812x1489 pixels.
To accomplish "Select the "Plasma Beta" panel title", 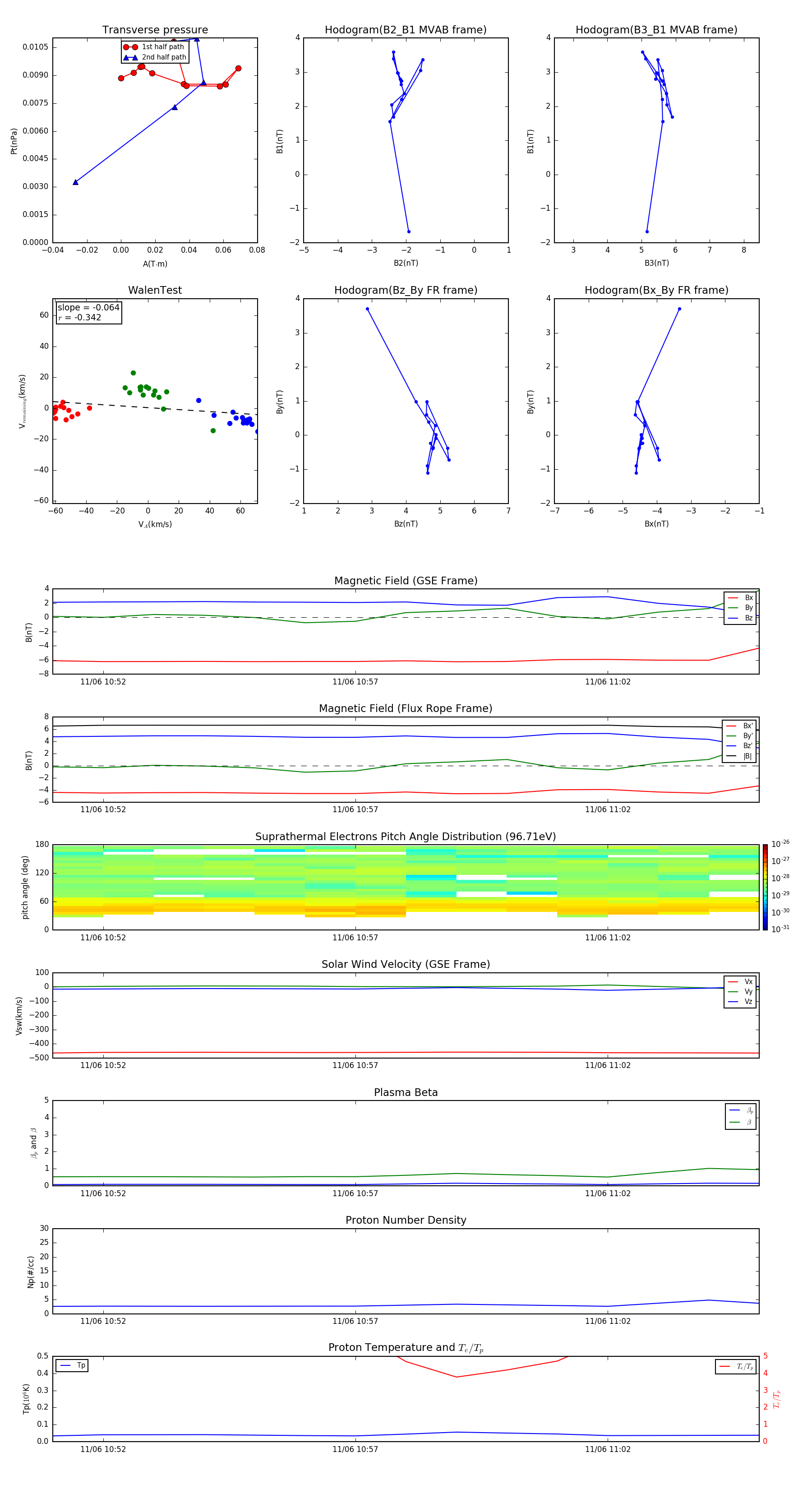I will click(406, 1092).
